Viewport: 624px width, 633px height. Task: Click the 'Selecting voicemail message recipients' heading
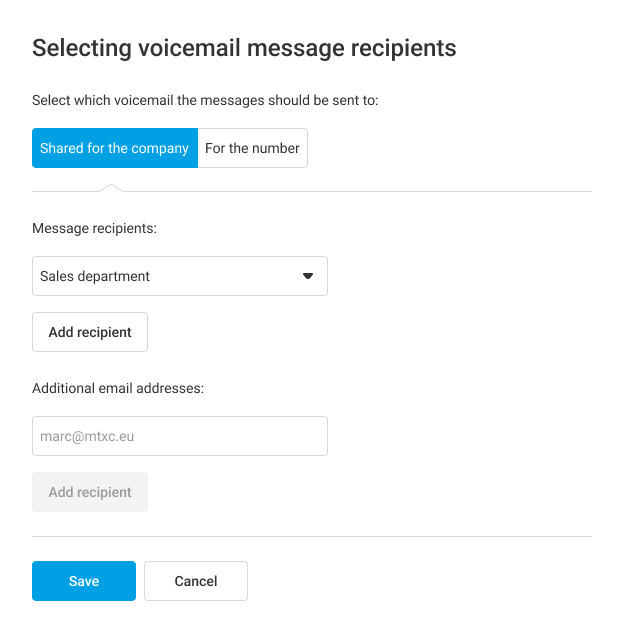pyautogui.click(x=244, y=48)
